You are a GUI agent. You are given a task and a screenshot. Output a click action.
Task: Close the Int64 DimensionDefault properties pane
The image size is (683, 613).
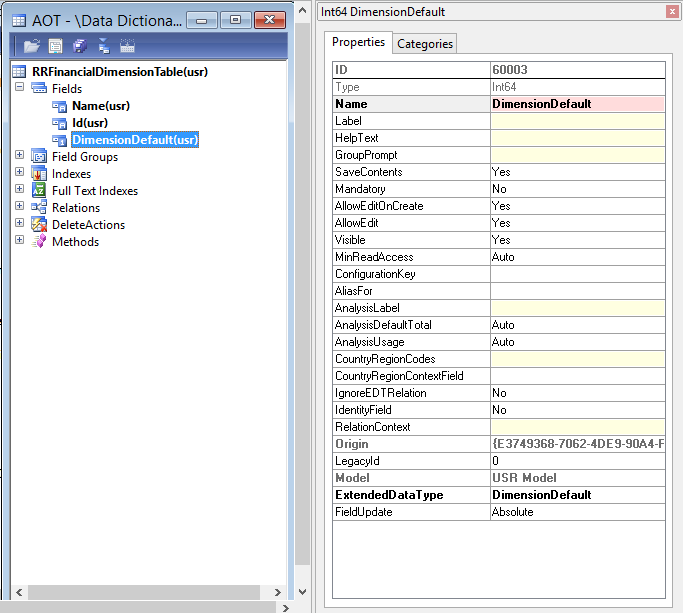[672, 12]
